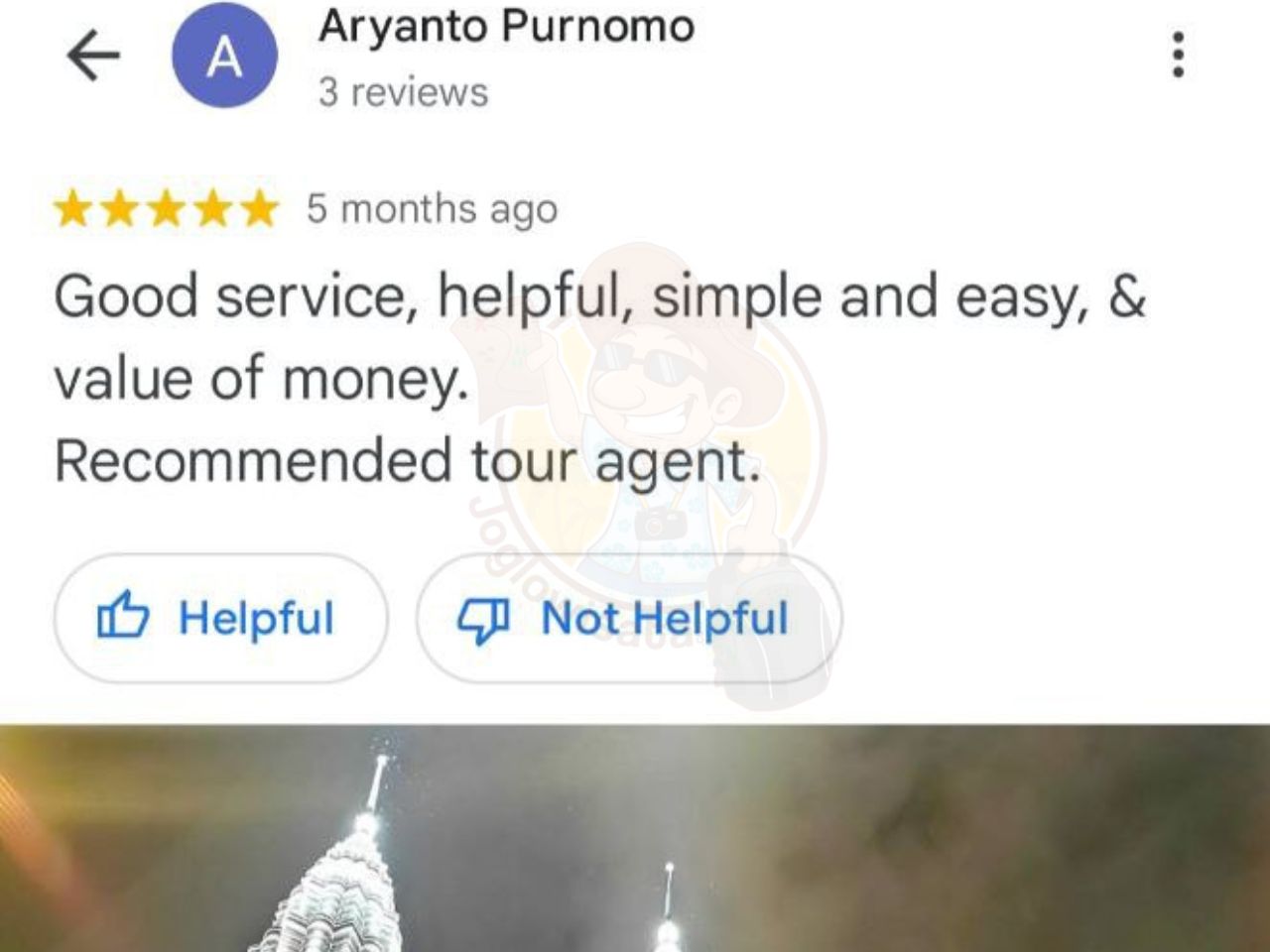Viewport: 1270px width, 952px height.
Task: Open the blue 'A' profile avatar
Action: (224, 55)
